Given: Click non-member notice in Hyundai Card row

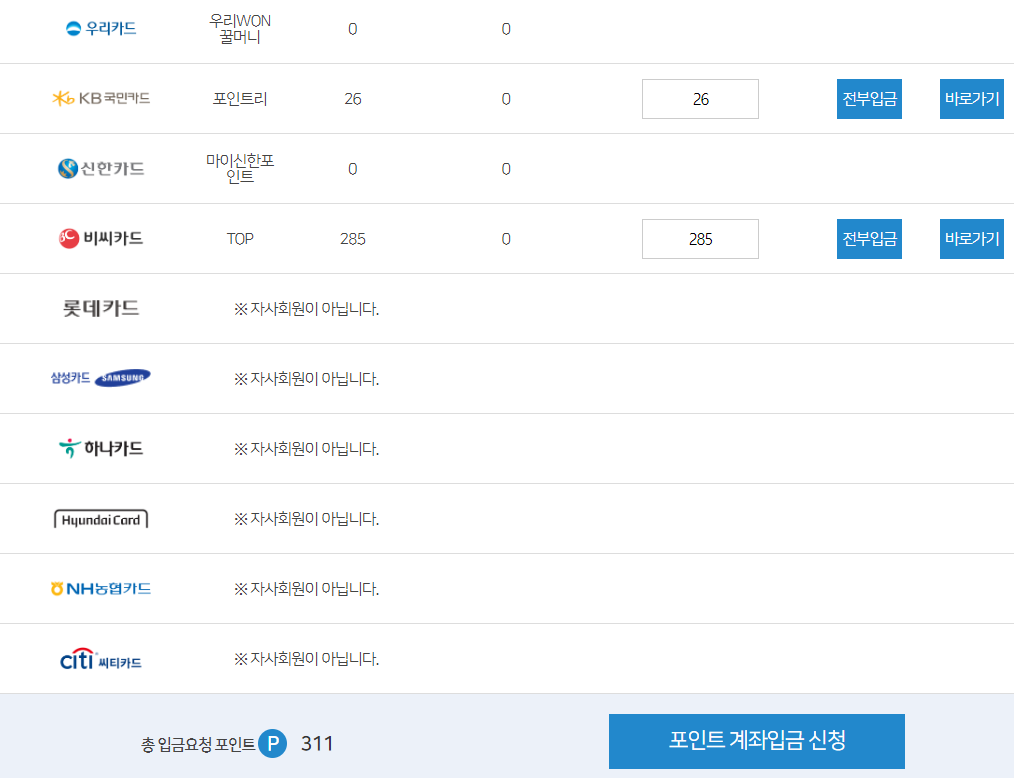Looking at the screenshot, I should pos(307,518).
